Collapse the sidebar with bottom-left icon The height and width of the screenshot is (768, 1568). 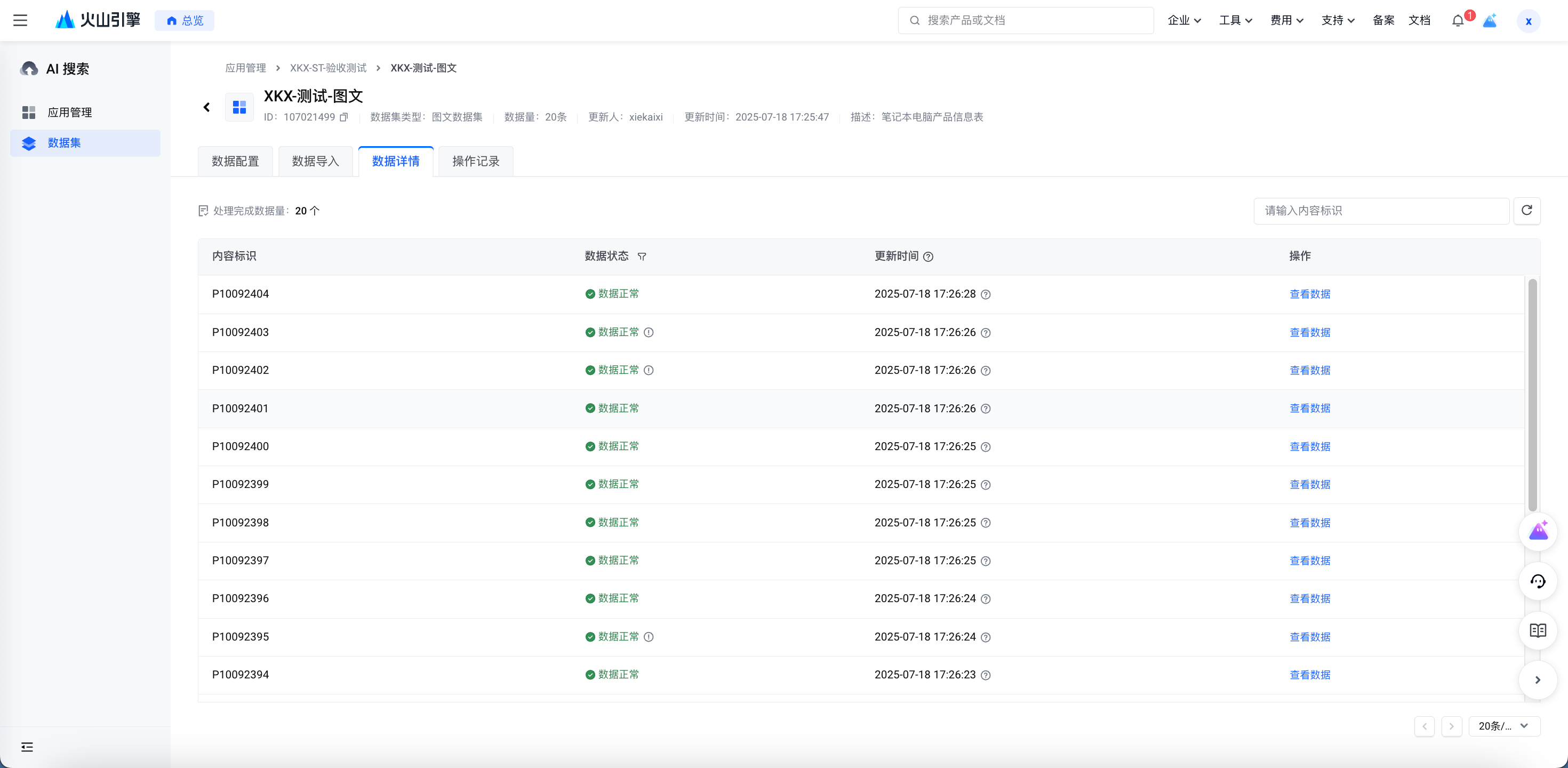pyautogui.click(x=27, y=747)
